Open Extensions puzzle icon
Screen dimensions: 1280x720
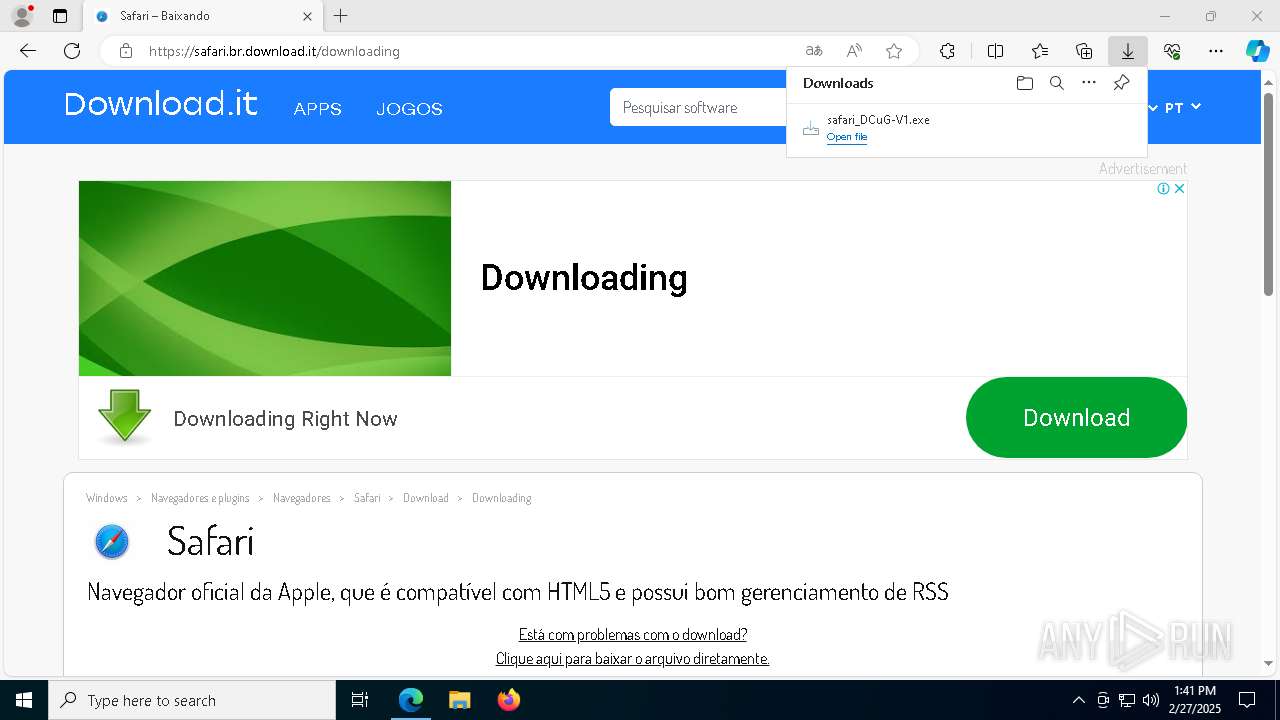[947, 51]
